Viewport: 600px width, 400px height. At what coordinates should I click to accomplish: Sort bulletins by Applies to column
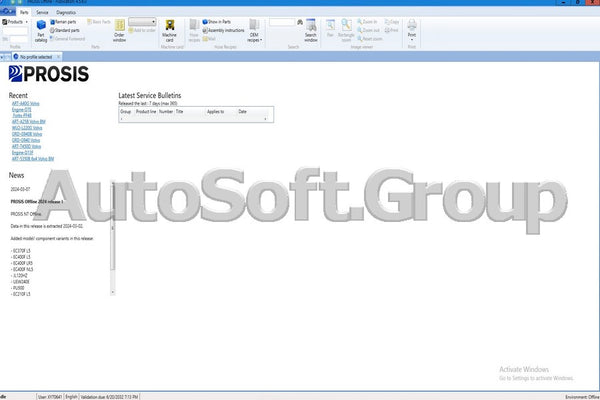click(215, 111)
